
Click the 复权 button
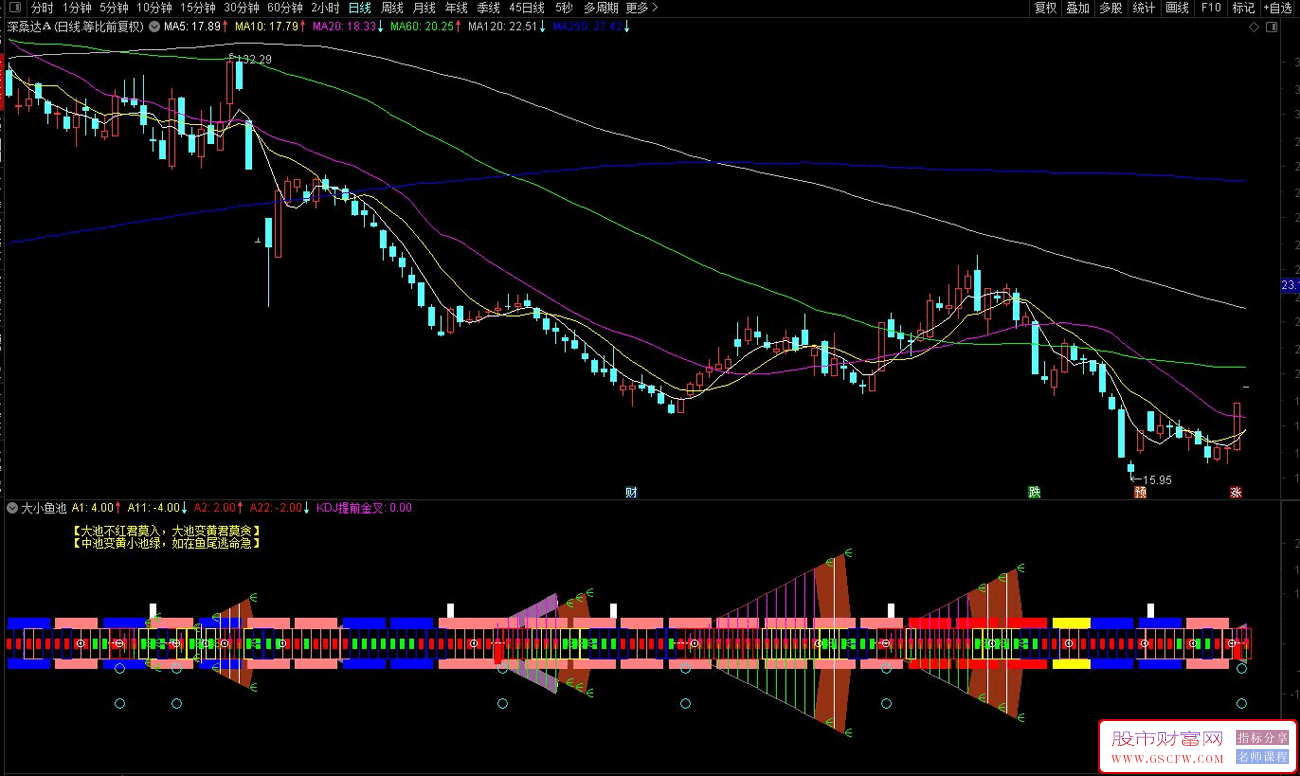1045,8
